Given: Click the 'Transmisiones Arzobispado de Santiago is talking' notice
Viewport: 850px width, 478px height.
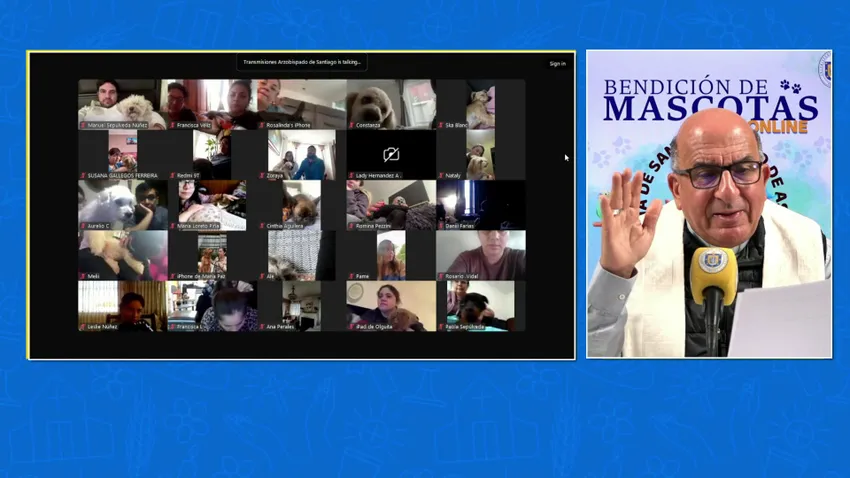Looking at the screenshot, I should [302, 63].
